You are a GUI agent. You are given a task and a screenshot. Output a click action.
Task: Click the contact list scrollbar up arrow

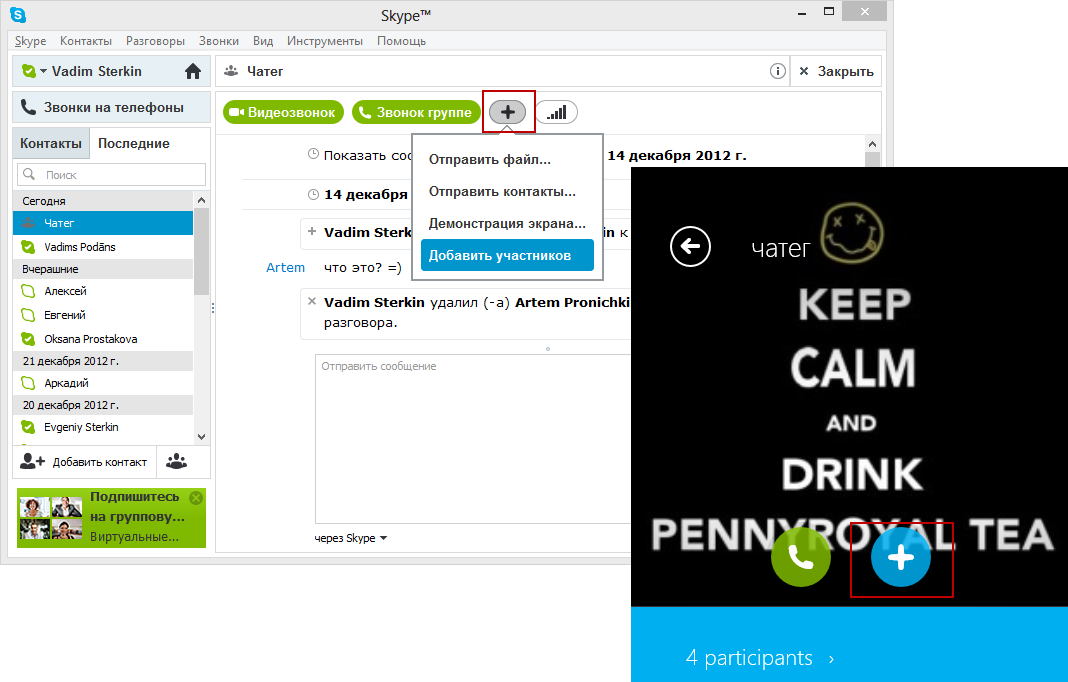pos(201,200)
